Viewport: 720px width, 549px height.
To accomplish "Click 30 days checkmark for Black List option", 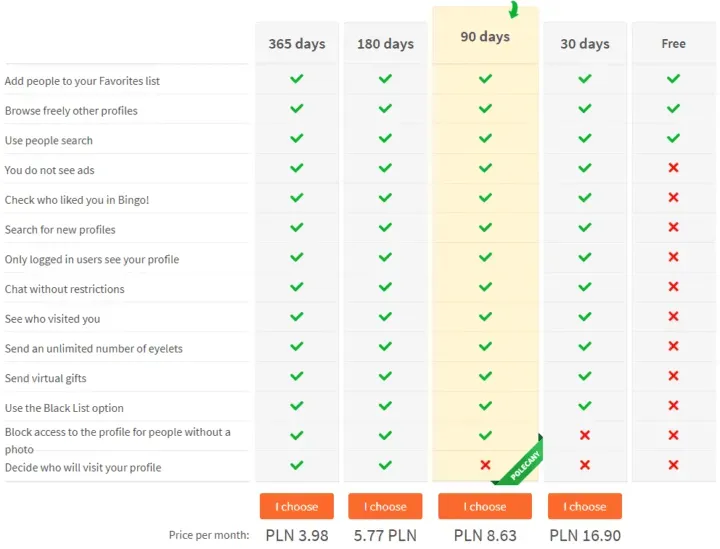I will pyautogui.click(x=585, y=406).
